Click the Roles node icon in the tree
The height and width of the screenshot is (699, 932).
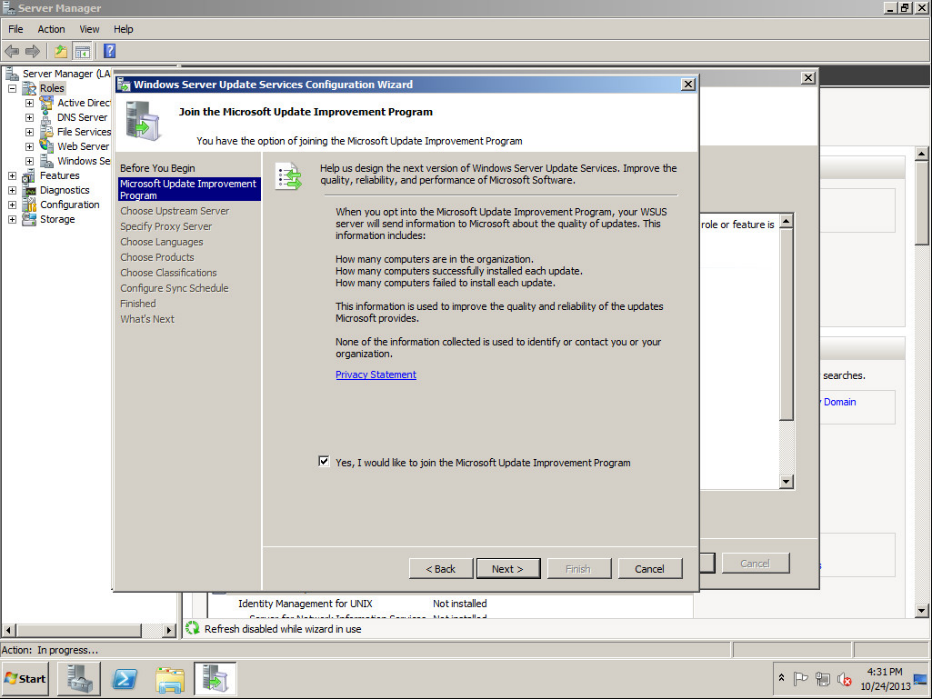[x=29, y=89]
